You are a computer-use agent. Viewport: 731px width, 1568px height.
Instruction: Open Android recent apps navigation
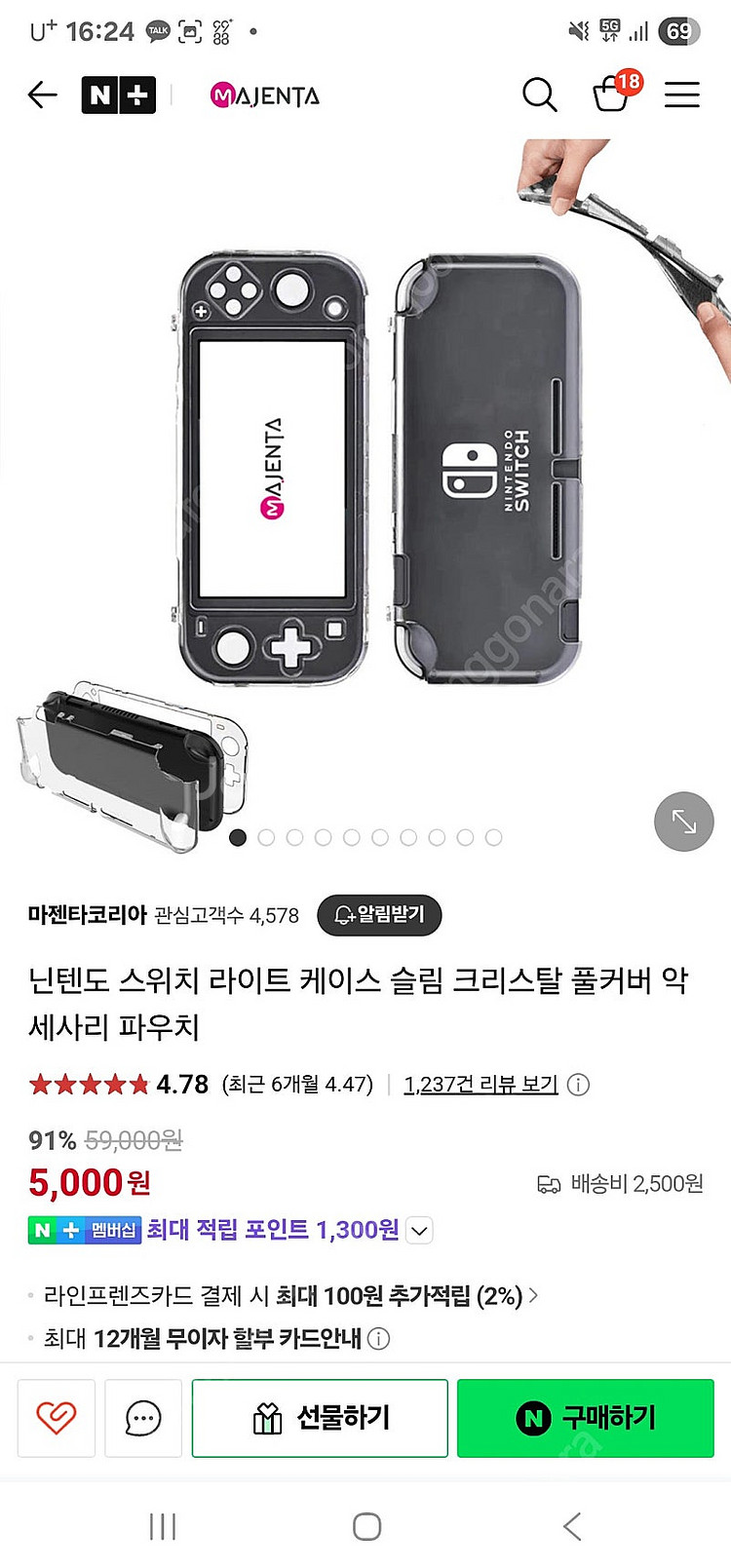click(163, 1526)
